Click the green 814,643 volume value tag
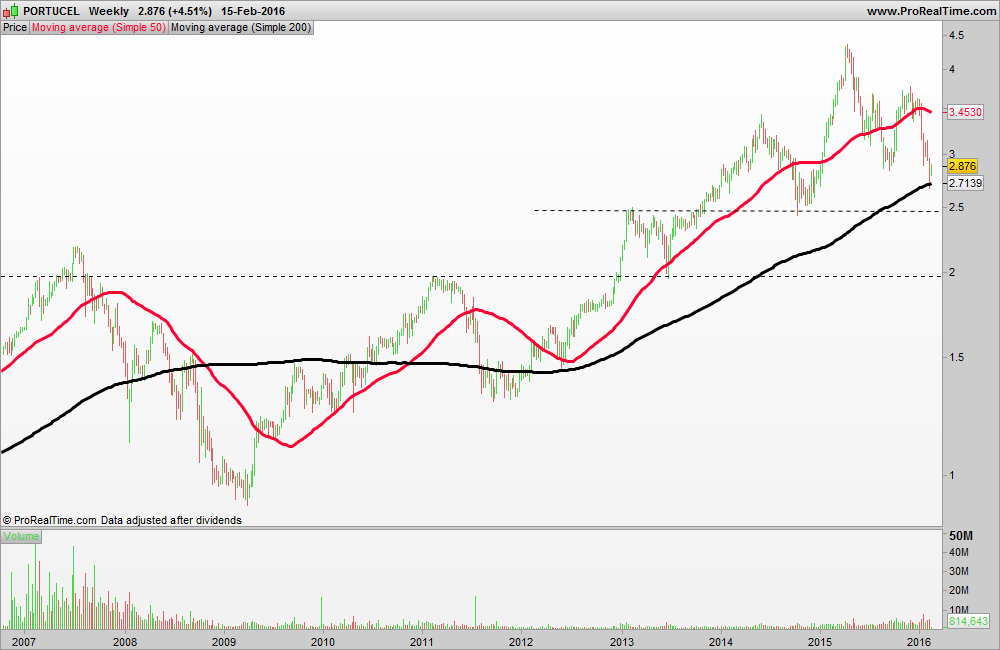The width and height of the screenshot is (1000, 650). 968,621
